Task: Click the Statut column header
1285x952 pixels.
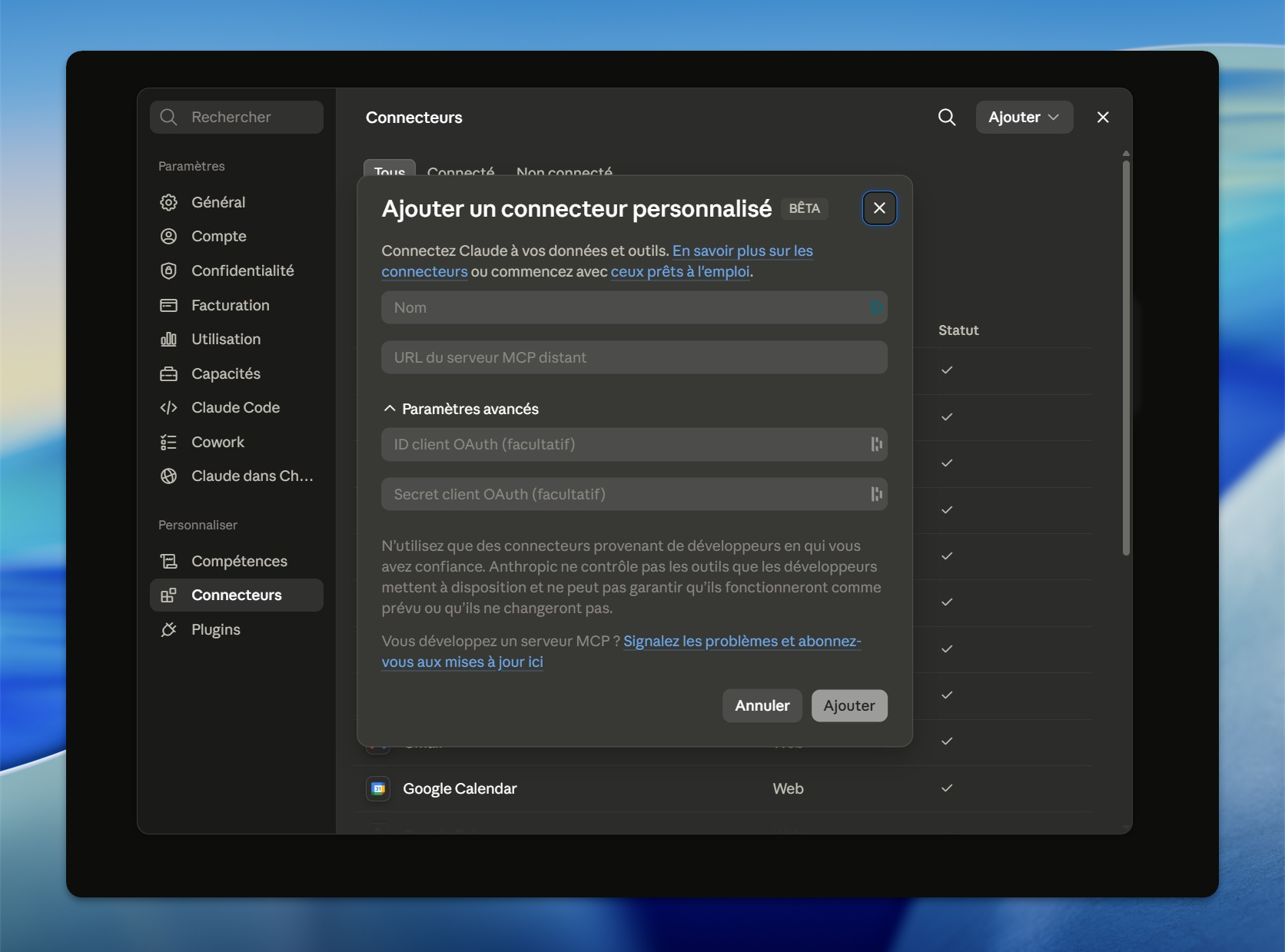Action: (958, 330)
